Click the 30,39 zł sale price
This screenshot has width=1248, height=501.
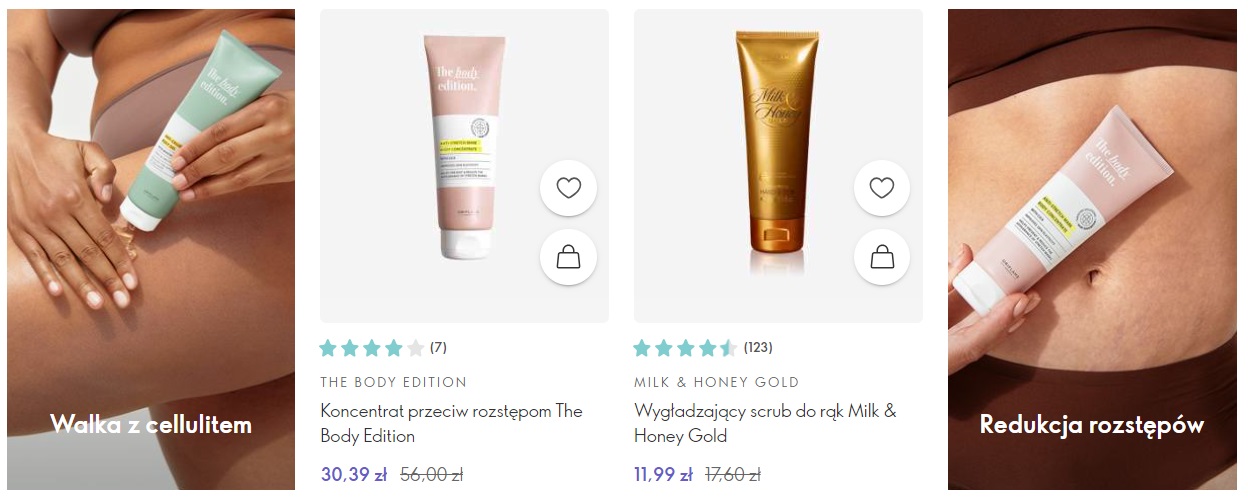[354, 475]
